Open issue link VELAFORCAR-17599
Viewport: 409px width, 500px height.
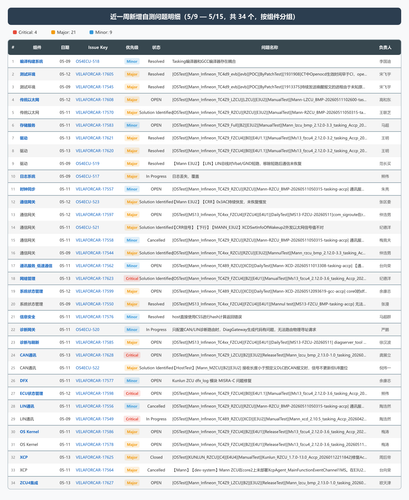95,291
